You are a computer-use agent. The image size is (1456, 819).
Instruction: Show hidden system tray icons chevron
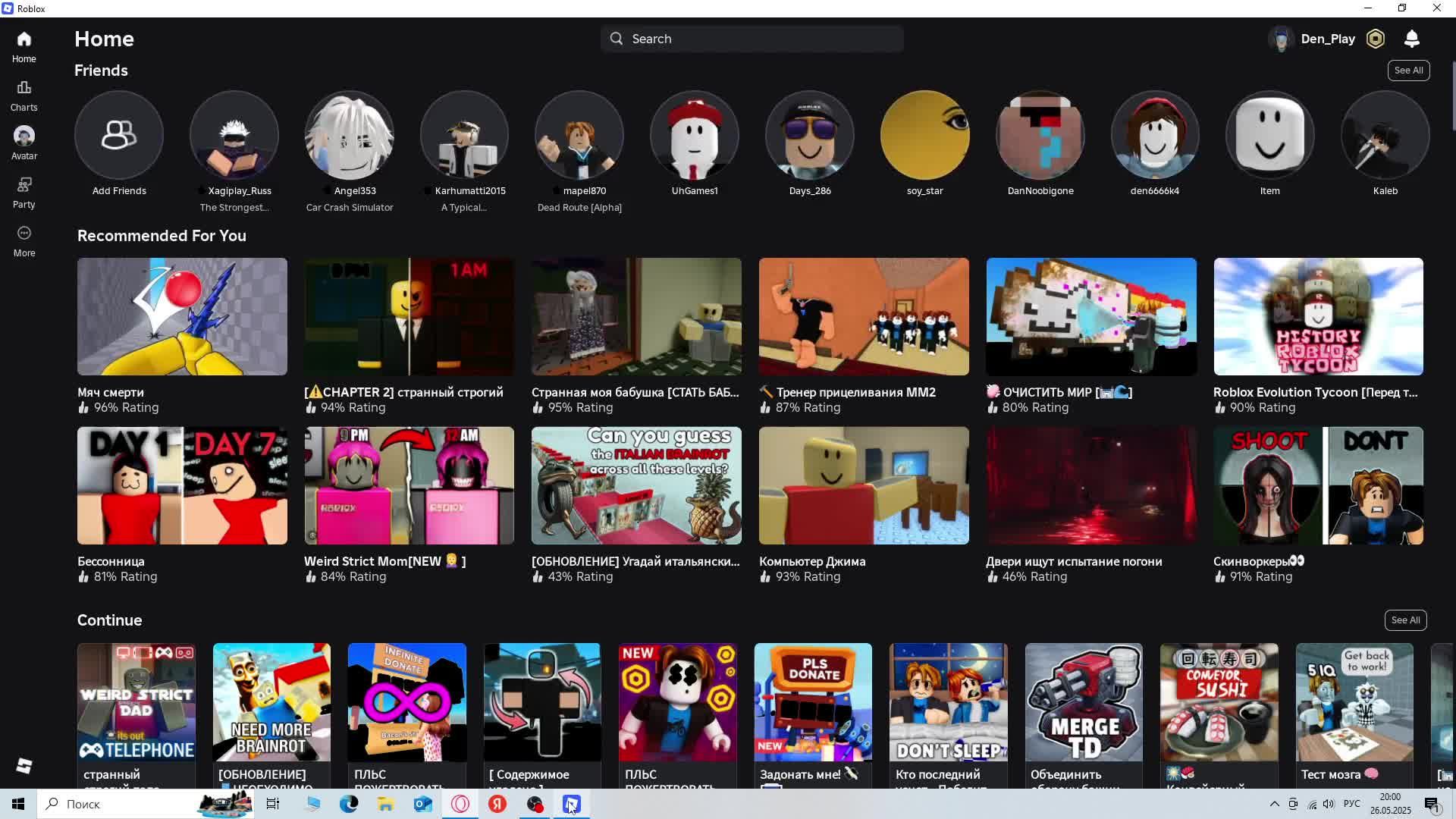click(x=1274, y=804)
